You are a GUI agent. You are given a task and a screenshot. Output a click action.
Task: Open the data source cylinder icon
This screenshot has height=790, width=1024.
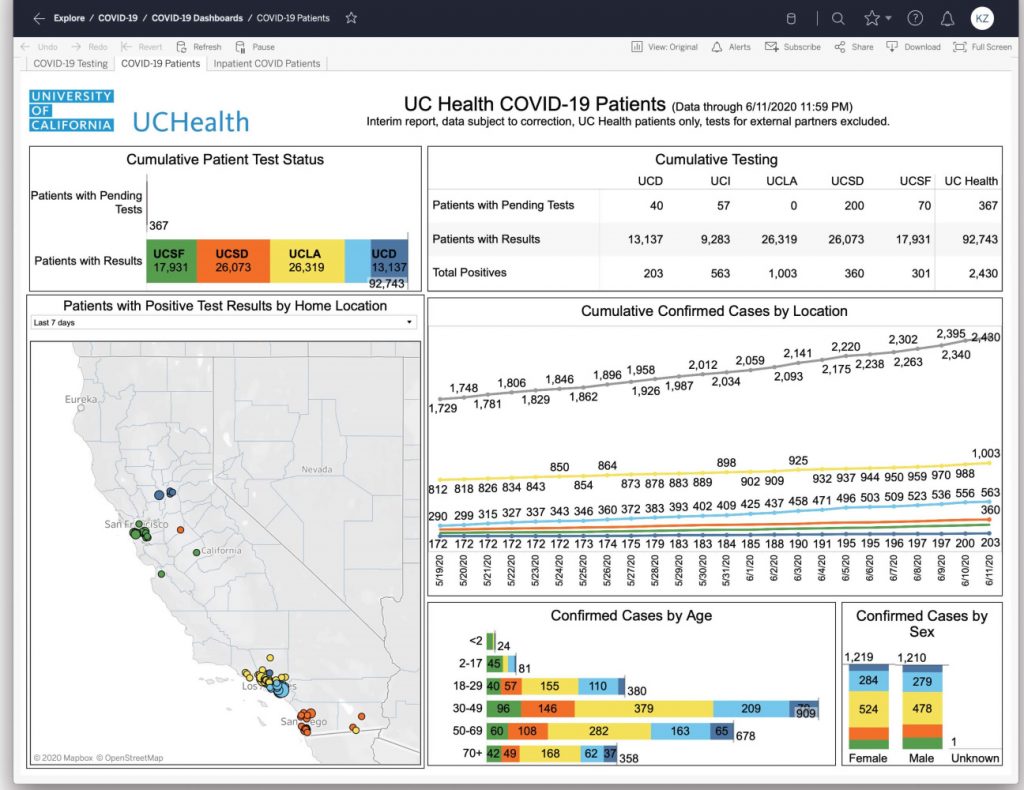coord(791,18)
